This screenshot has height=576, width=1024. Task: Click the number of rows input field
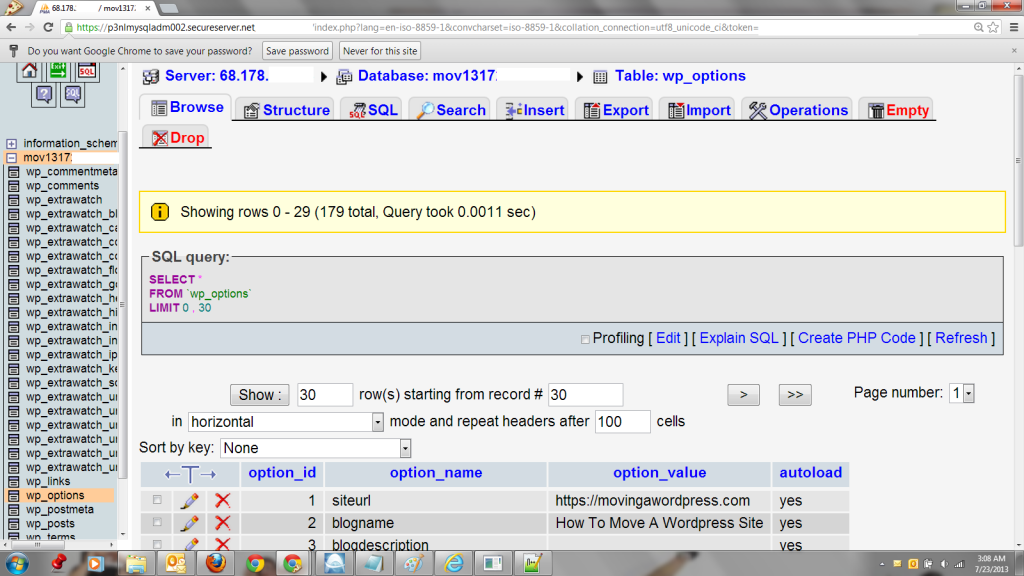click(325, 395)
